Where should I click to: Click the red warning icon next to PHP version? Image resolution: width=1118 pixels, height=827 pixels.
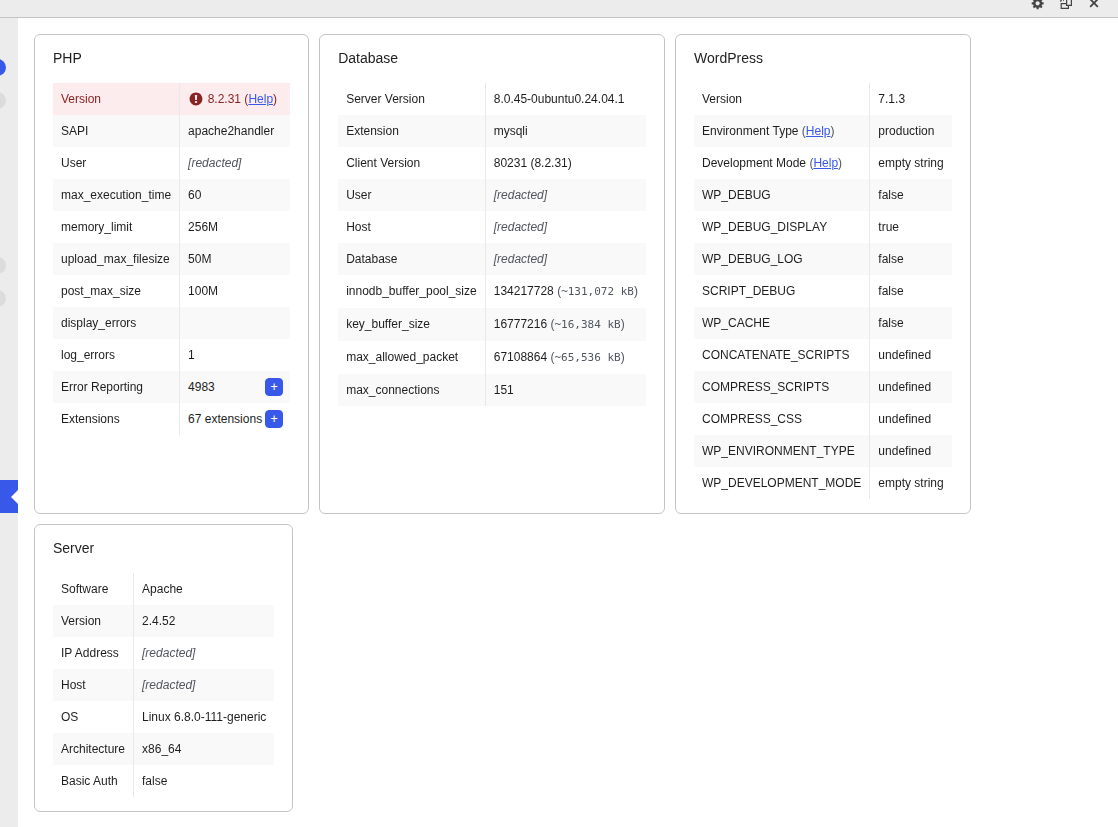(x=195, y=99)
